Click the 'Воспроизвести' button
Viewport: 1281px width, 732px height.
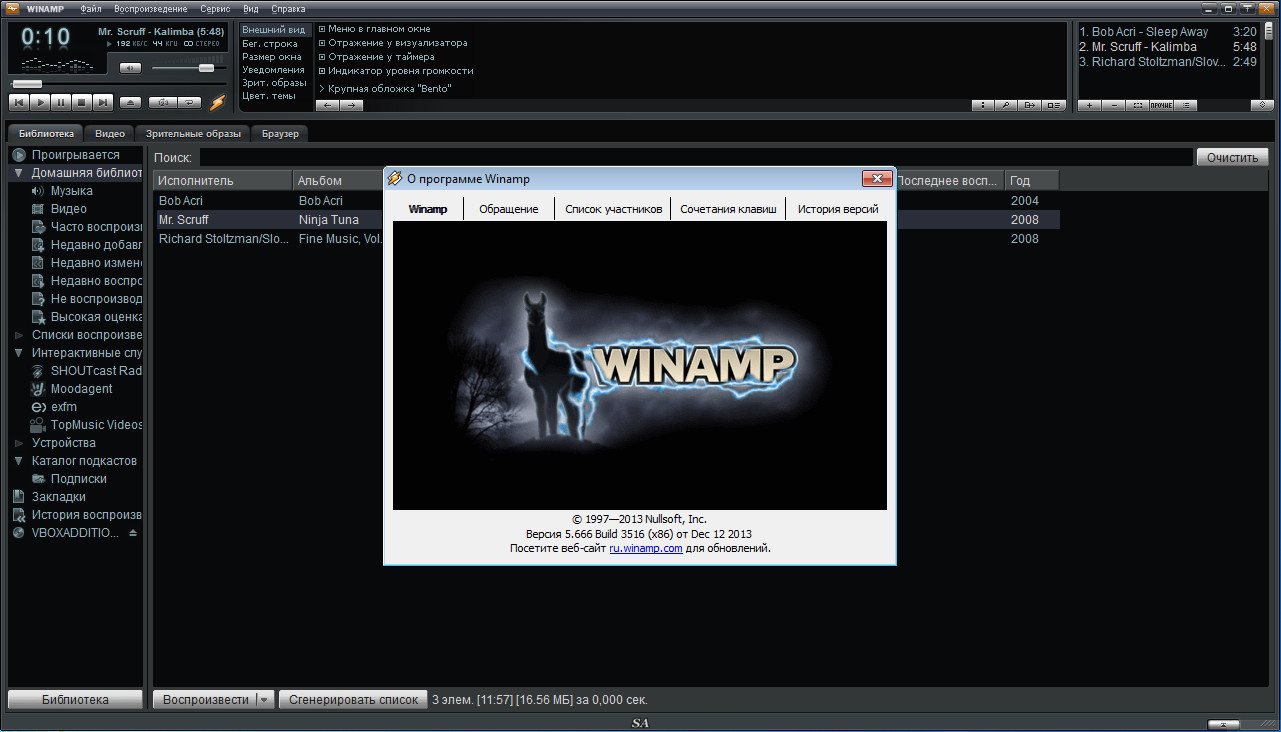205,700
